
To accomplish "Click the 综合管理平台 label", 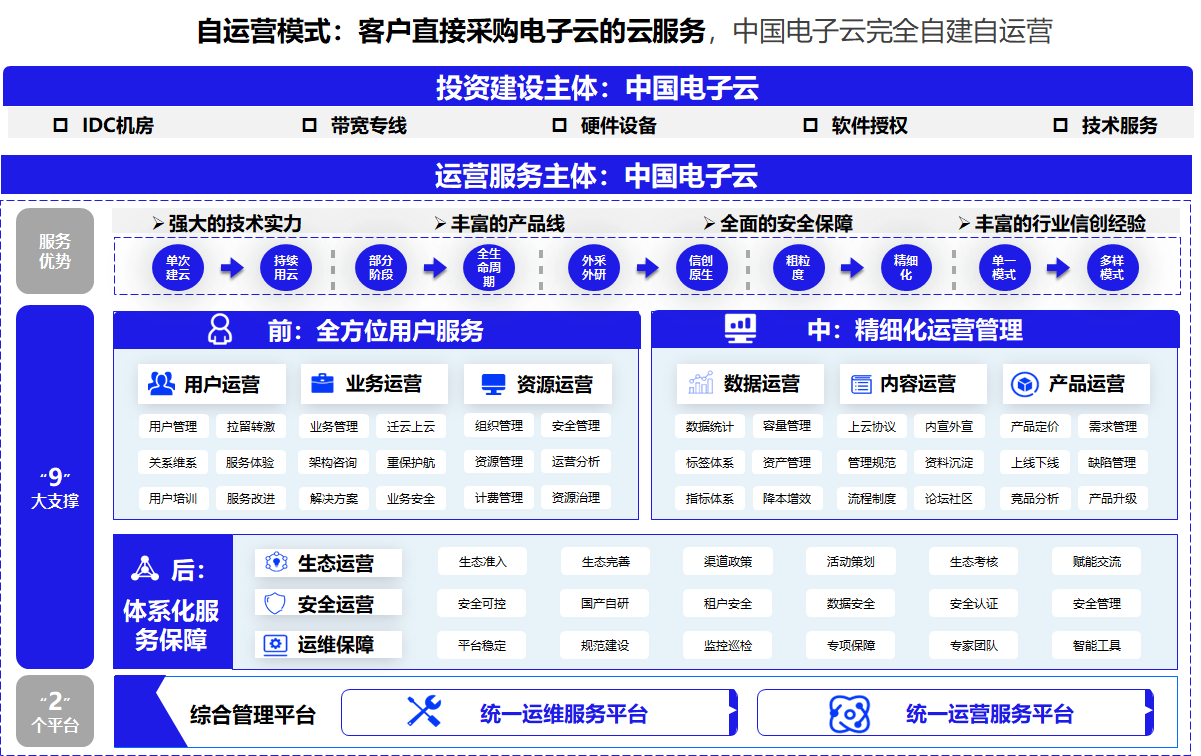I will 253,715.
